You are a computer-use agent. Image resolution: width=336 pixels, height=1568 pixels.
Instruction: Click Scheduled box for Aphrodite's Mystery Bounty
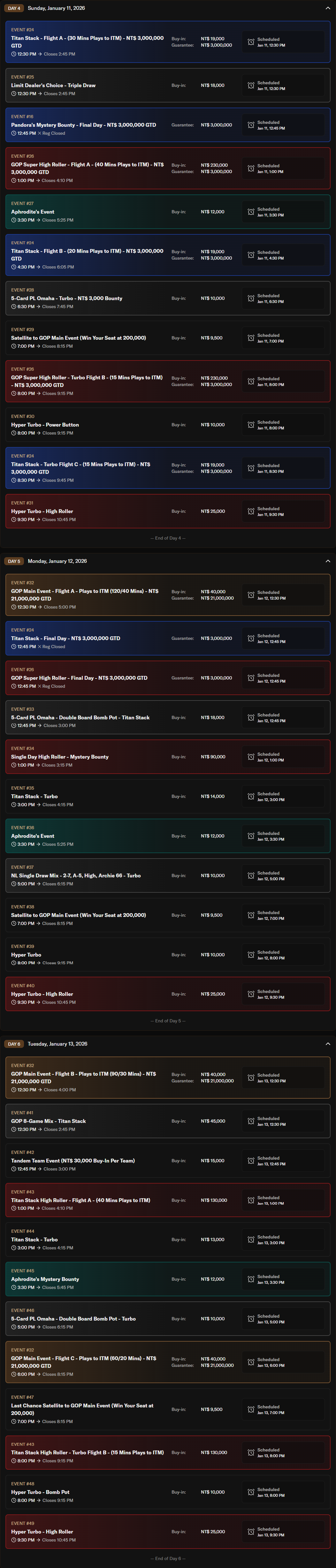282,1279
